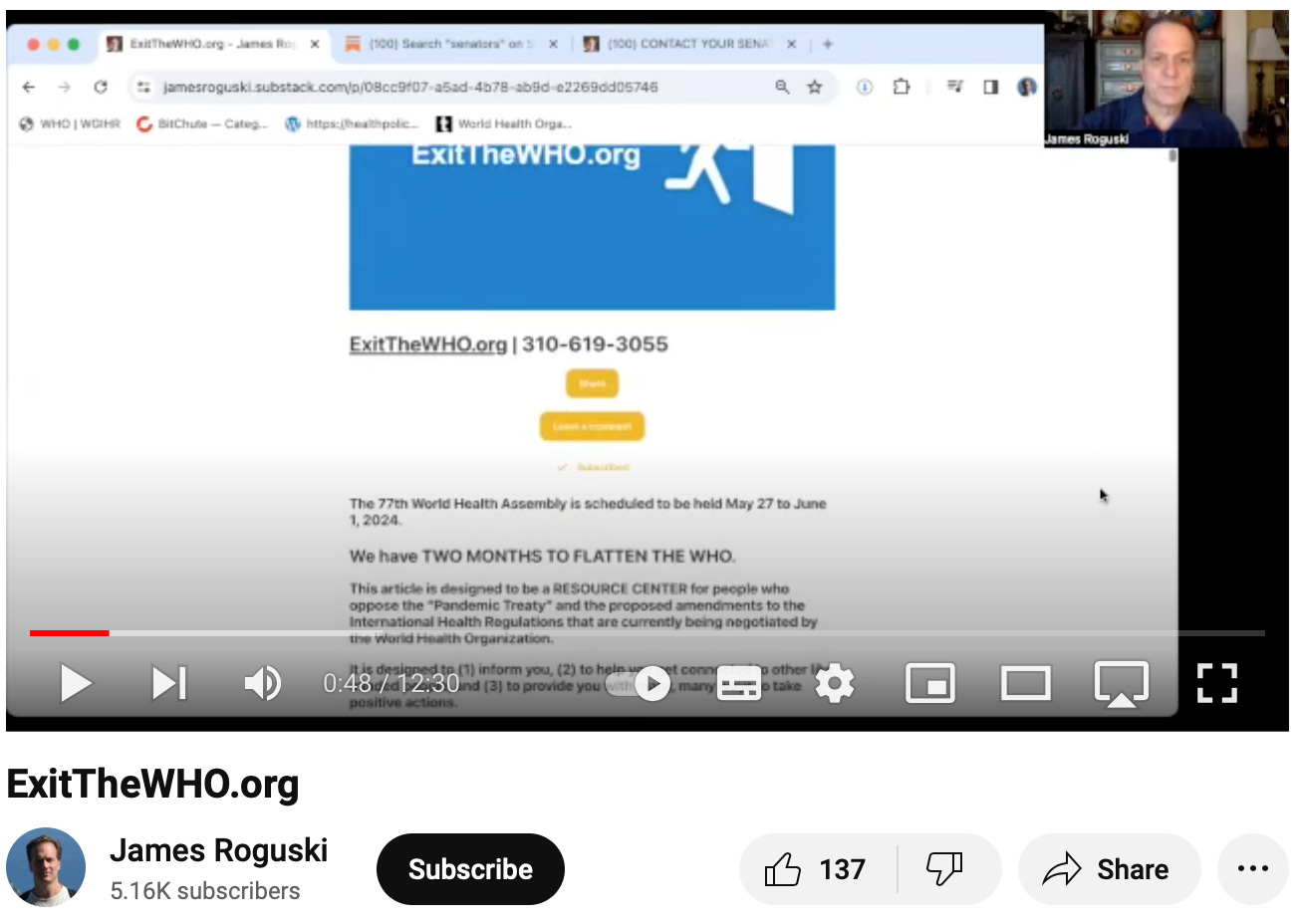1299x924 pixels.
Task: Enable miniplayer mode
Action: [x=930, y=683]
